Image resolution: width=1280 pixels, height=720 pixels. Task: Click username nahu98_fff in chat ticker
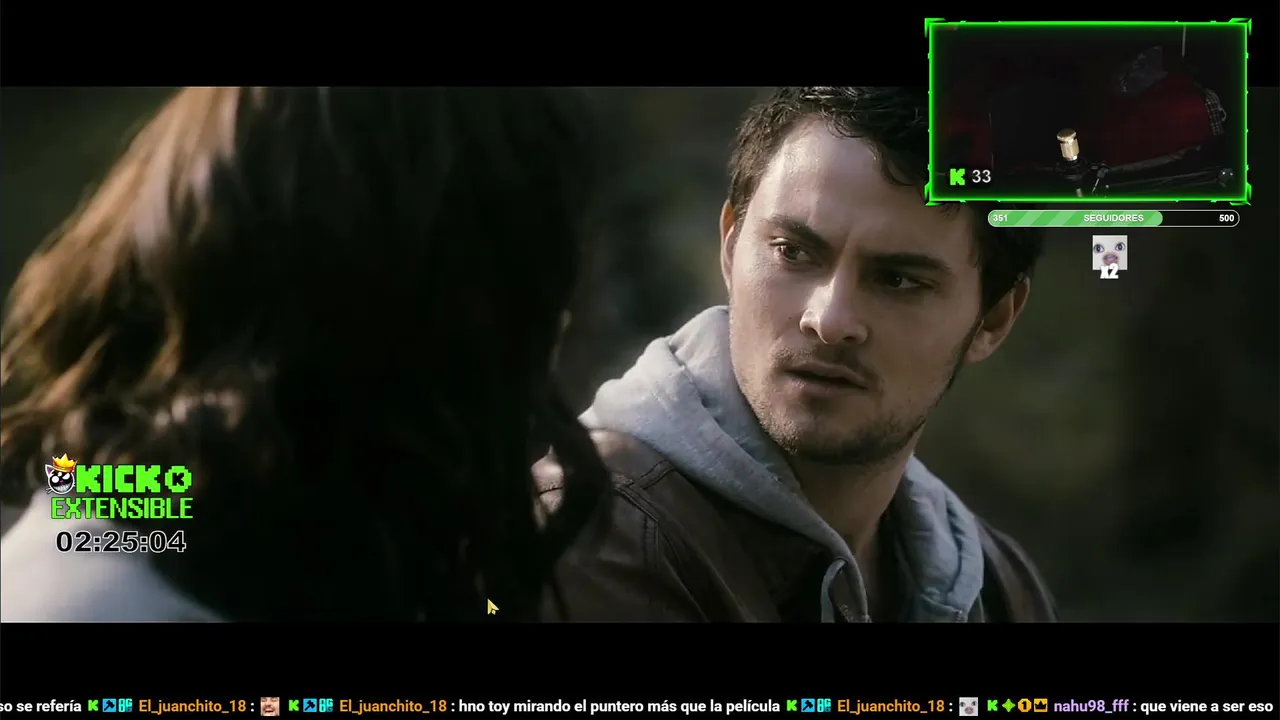point(1091,706)
